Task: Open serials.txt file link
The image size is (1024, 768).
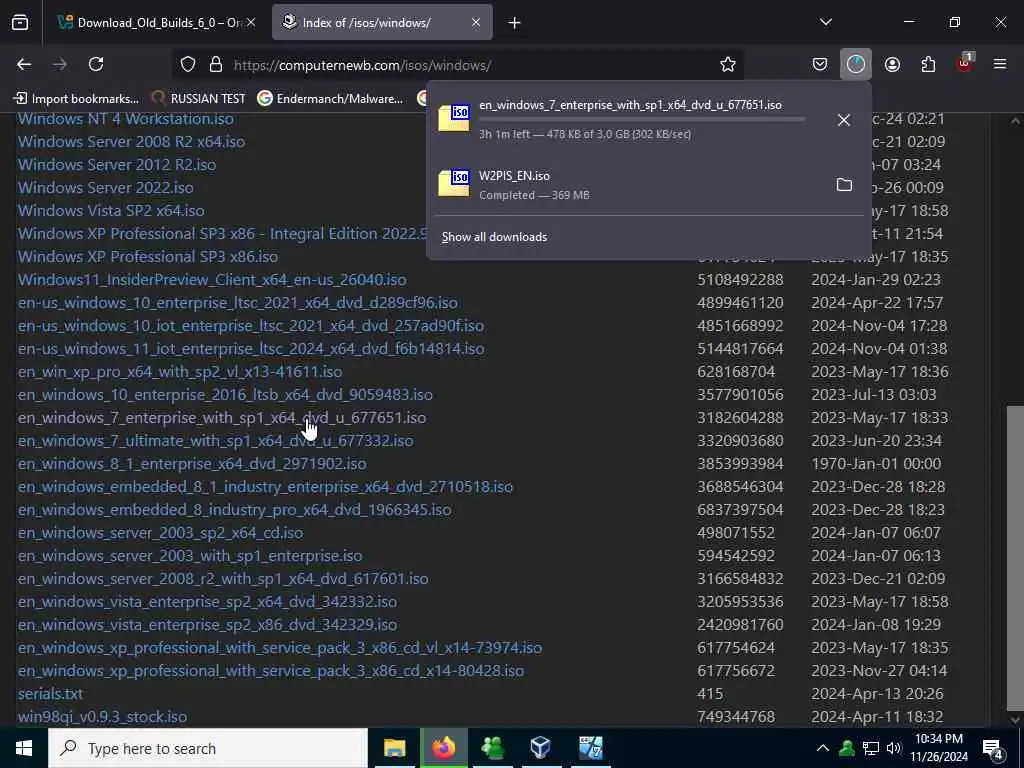Action: pyautogui.click(x=50, y=694)
